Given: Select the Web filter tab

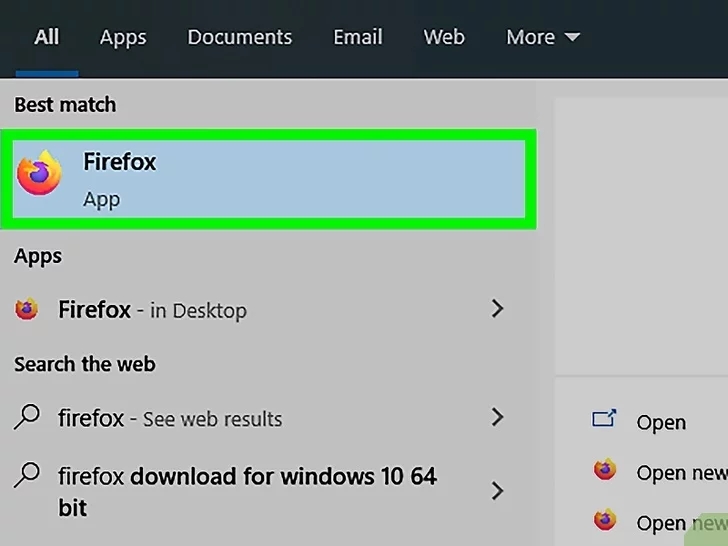Looking at the screenshot, I should [x=444, y=37].
